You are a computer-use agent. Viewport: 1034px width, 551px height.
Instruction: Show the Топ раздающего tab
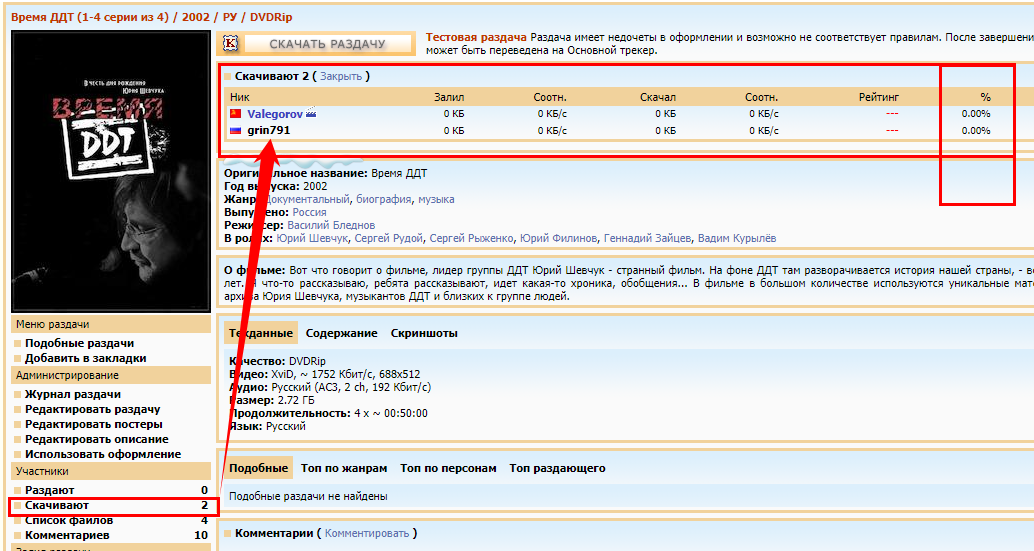[x=557, y=468]
